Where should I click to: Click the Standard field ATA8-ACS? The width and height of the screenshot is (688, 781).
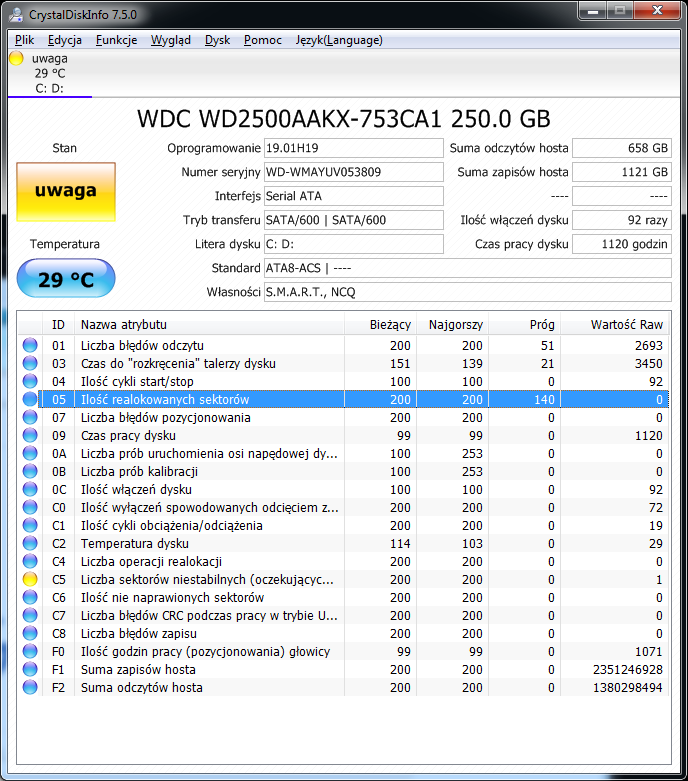[x=468, y=268]
